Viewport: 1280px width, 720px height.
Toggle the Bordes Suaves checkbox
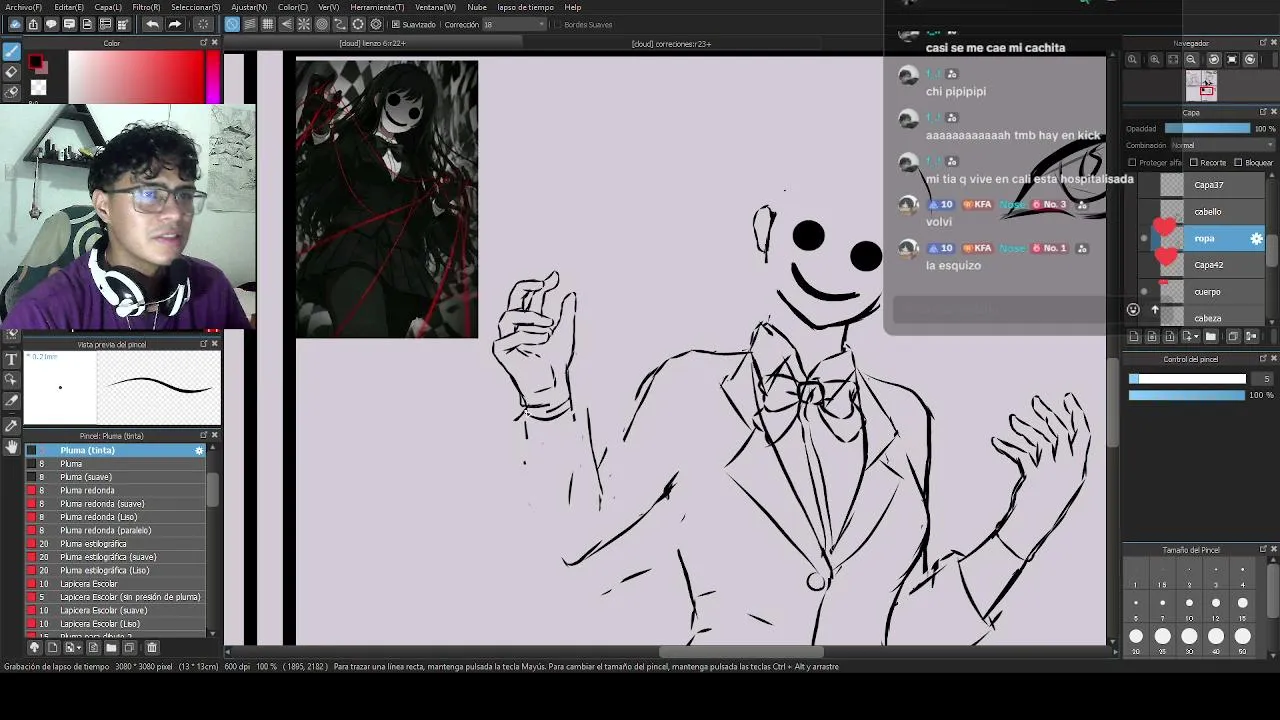pyautogui.click(x=557, y=24)
